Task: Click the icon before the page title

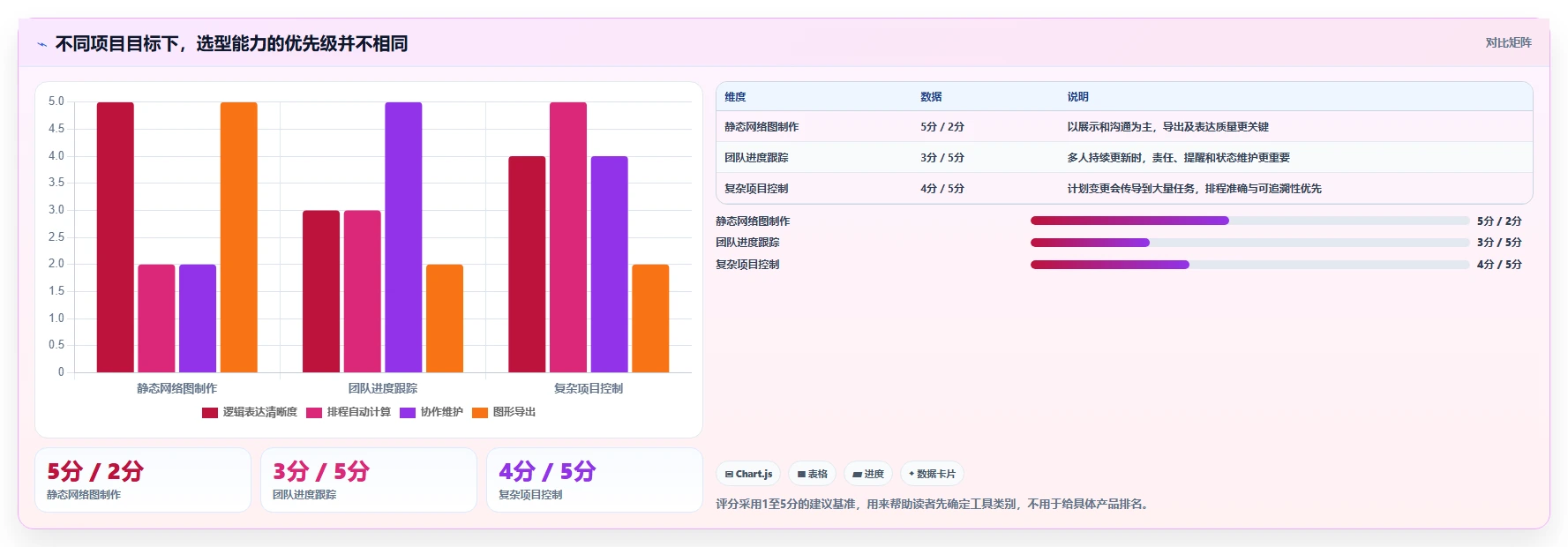Action: (x=41, y=44)
